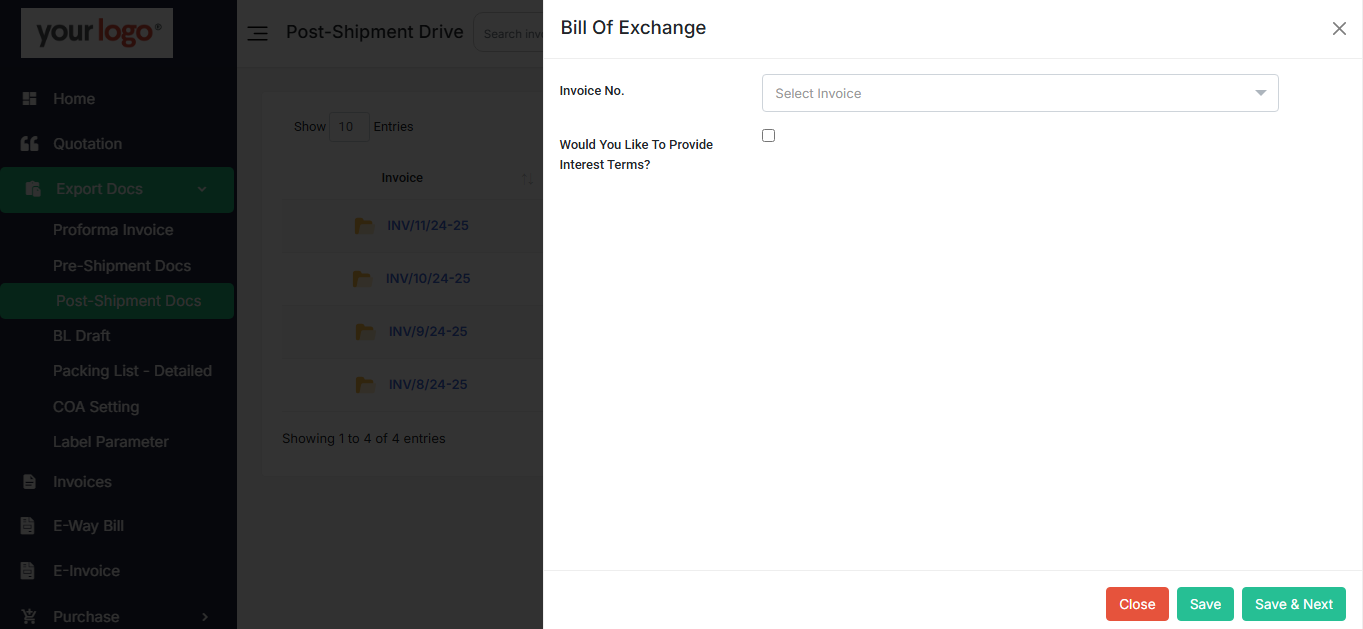
Task: Open invoice link INV/11/24-25
Action: (x=428, y=226)
